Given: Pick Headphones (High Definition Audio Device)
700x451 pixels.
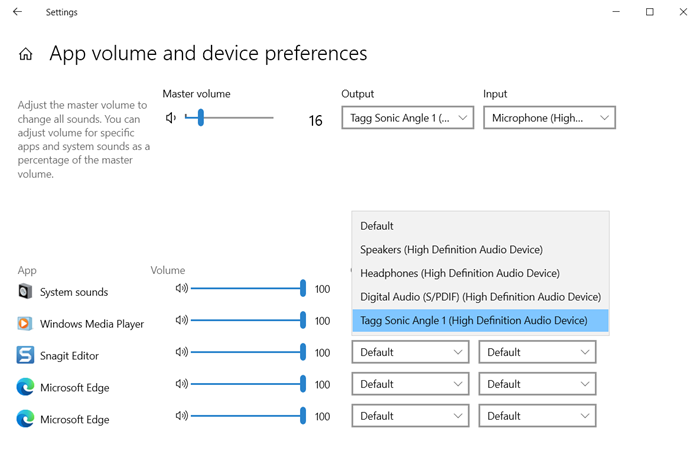Looking at the screenshot, I should pos(459,273).
